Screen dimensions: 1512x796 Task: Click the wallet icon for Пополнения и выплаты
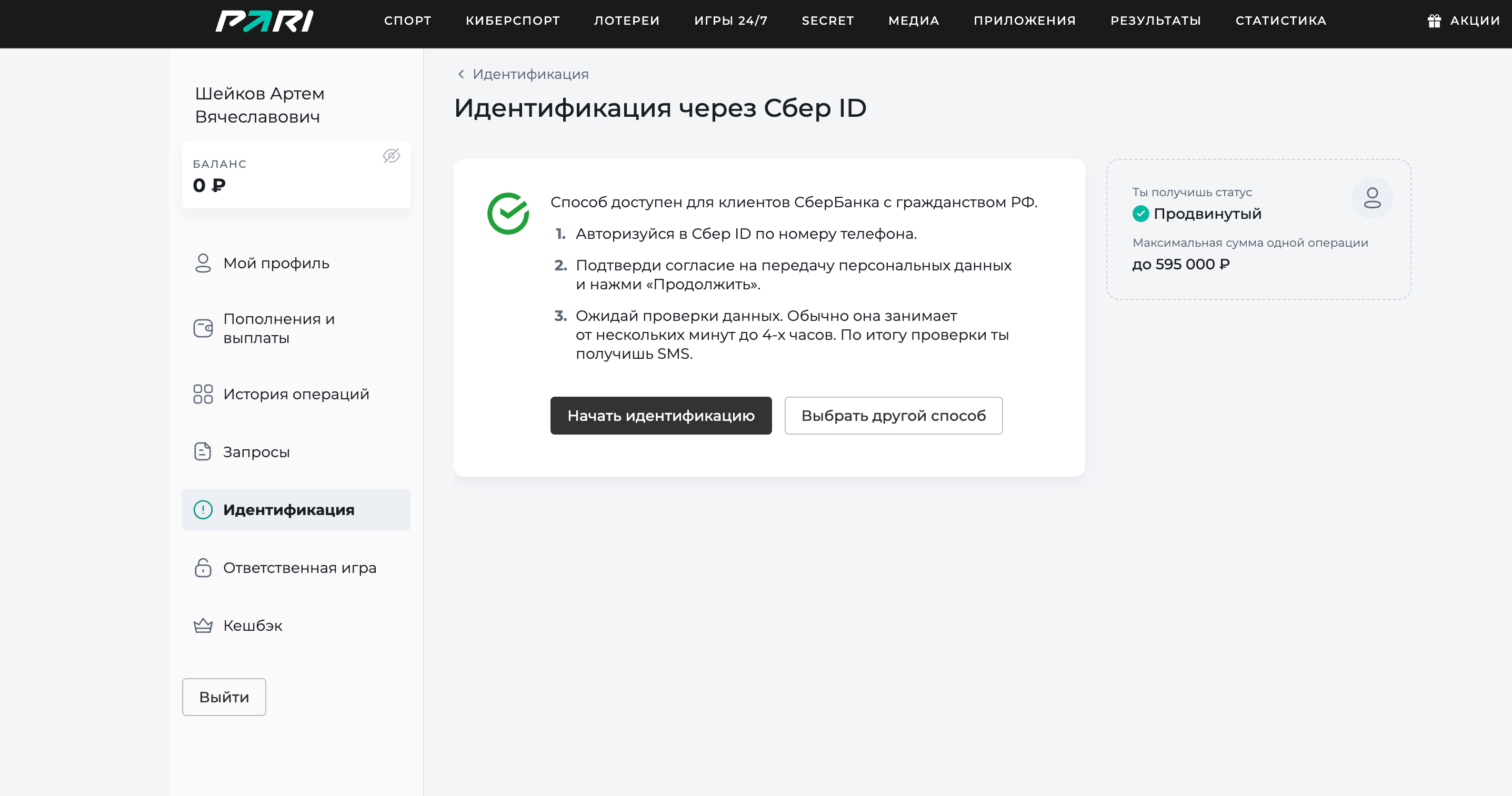pos(203,328)
